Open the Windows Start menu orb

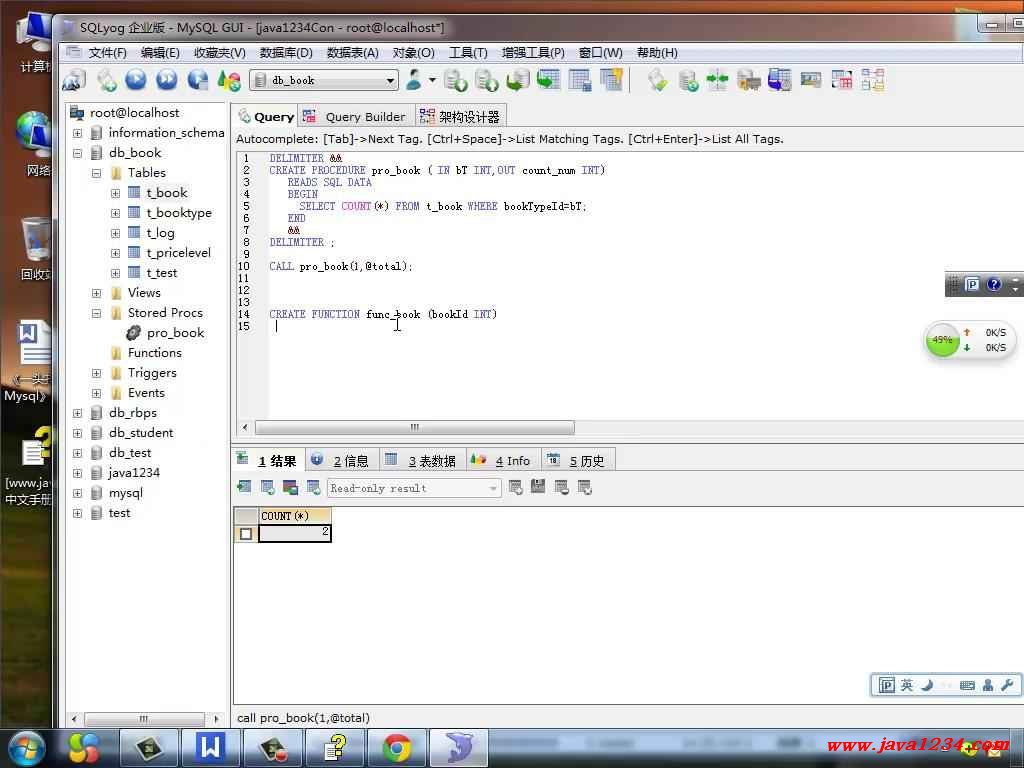point(26,748)
